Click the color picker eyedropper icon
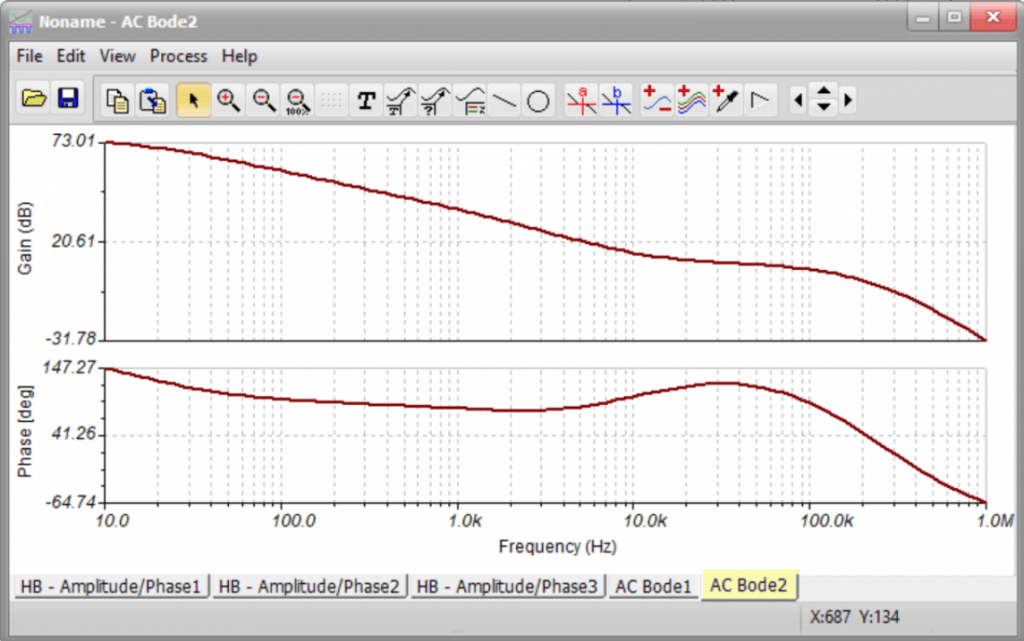This screenshot has height=641, width=1024. [727, 100]
